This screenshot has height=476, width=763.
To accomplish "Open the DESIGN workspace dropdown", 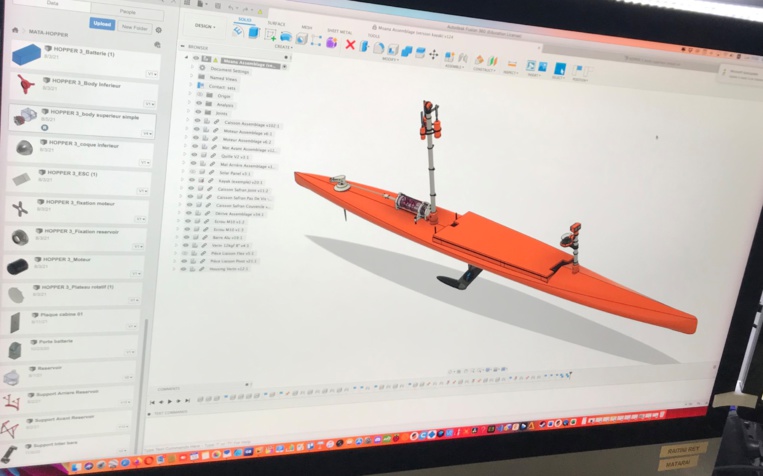I will (205, 26).
